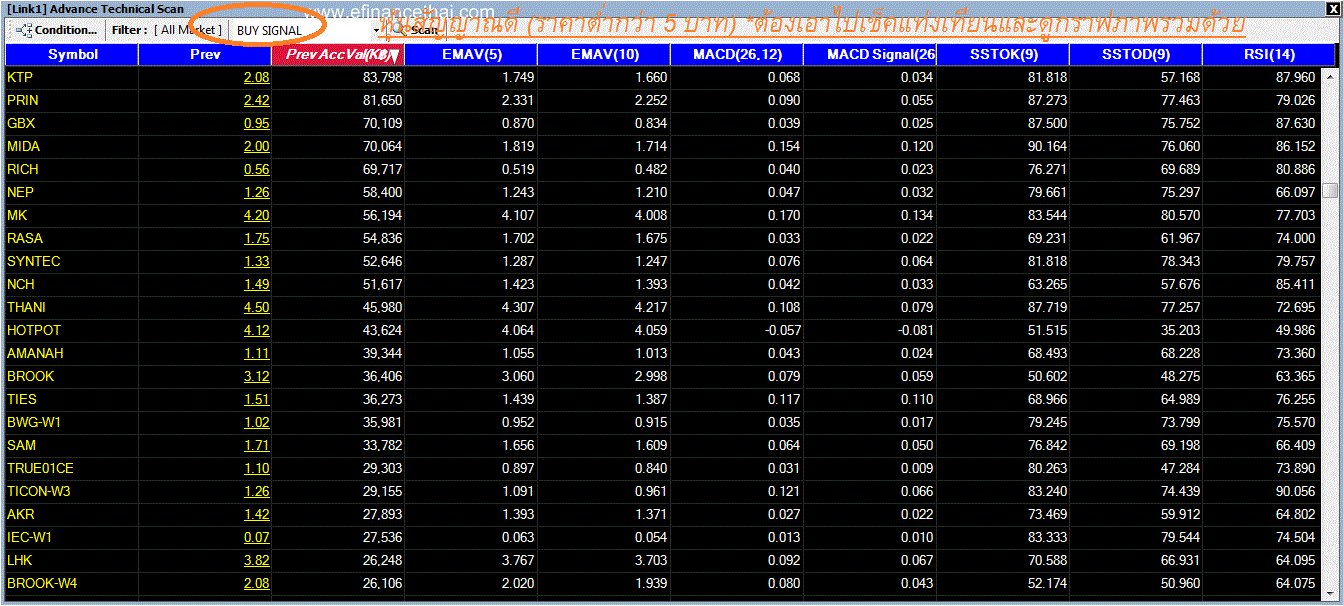Click SSTOD value 35.203 for HOTPOT
The height and width of the screenshot is (606, 1344).
(x=1180, y=330)
